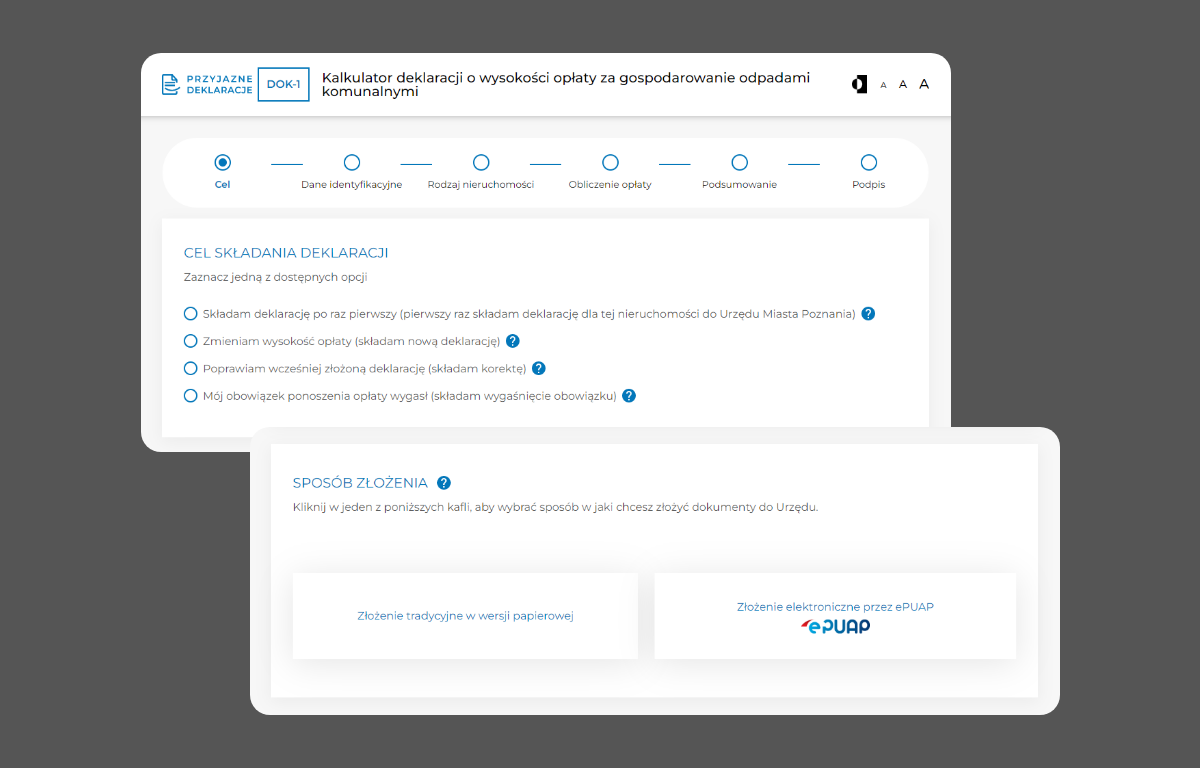The height and width of the screenshot is (768, 1200).
Task: Click the DOK-1 document badge
Action: click(283, 84)
